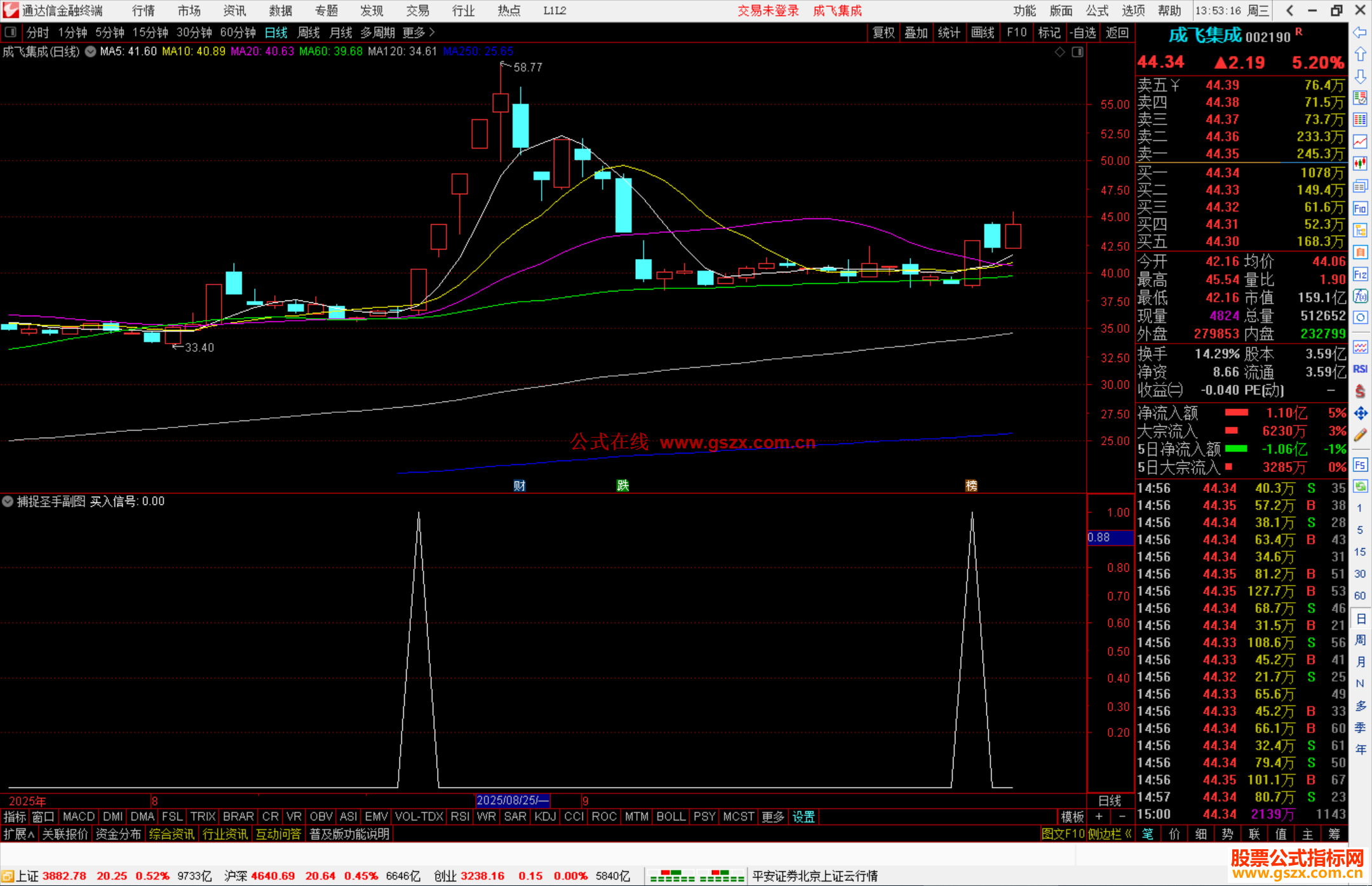1372x886 pixels.
Task: Click the candlestick chart sidebar icon
Action: click(1360, 164)
